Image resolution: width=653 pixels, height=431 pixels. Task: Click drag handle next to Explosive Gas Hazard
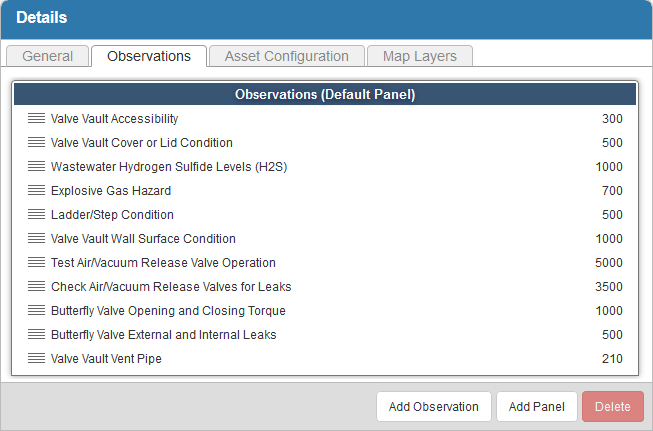tap(36, 191)
